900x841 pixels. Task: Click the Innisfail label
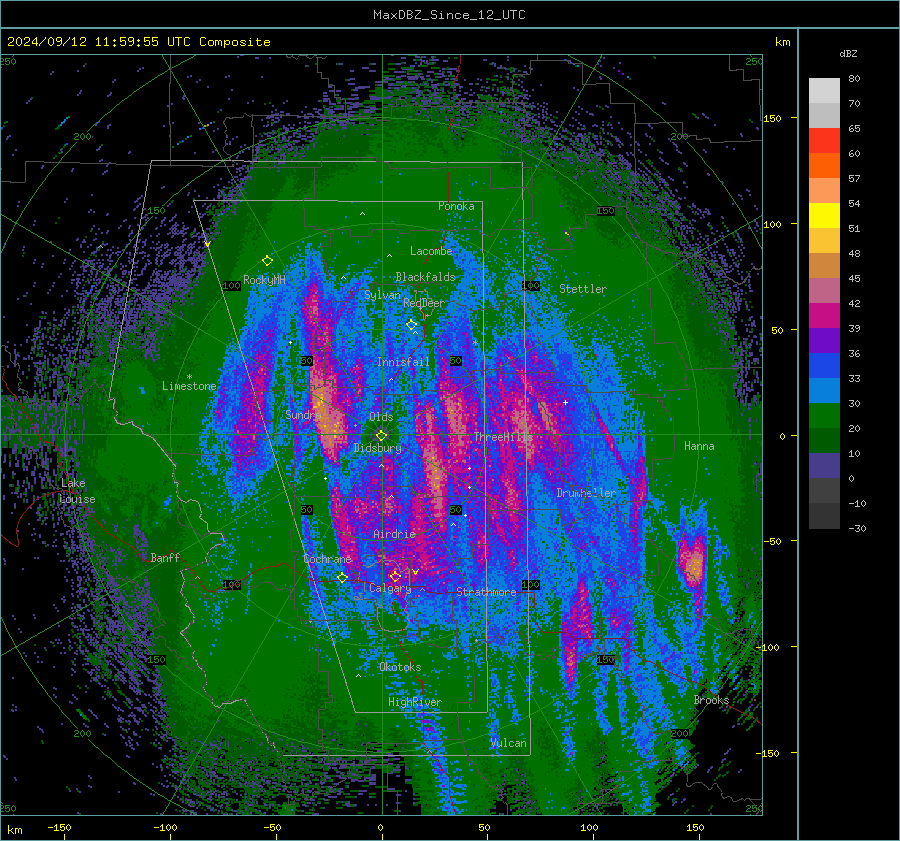pos(403,362)
